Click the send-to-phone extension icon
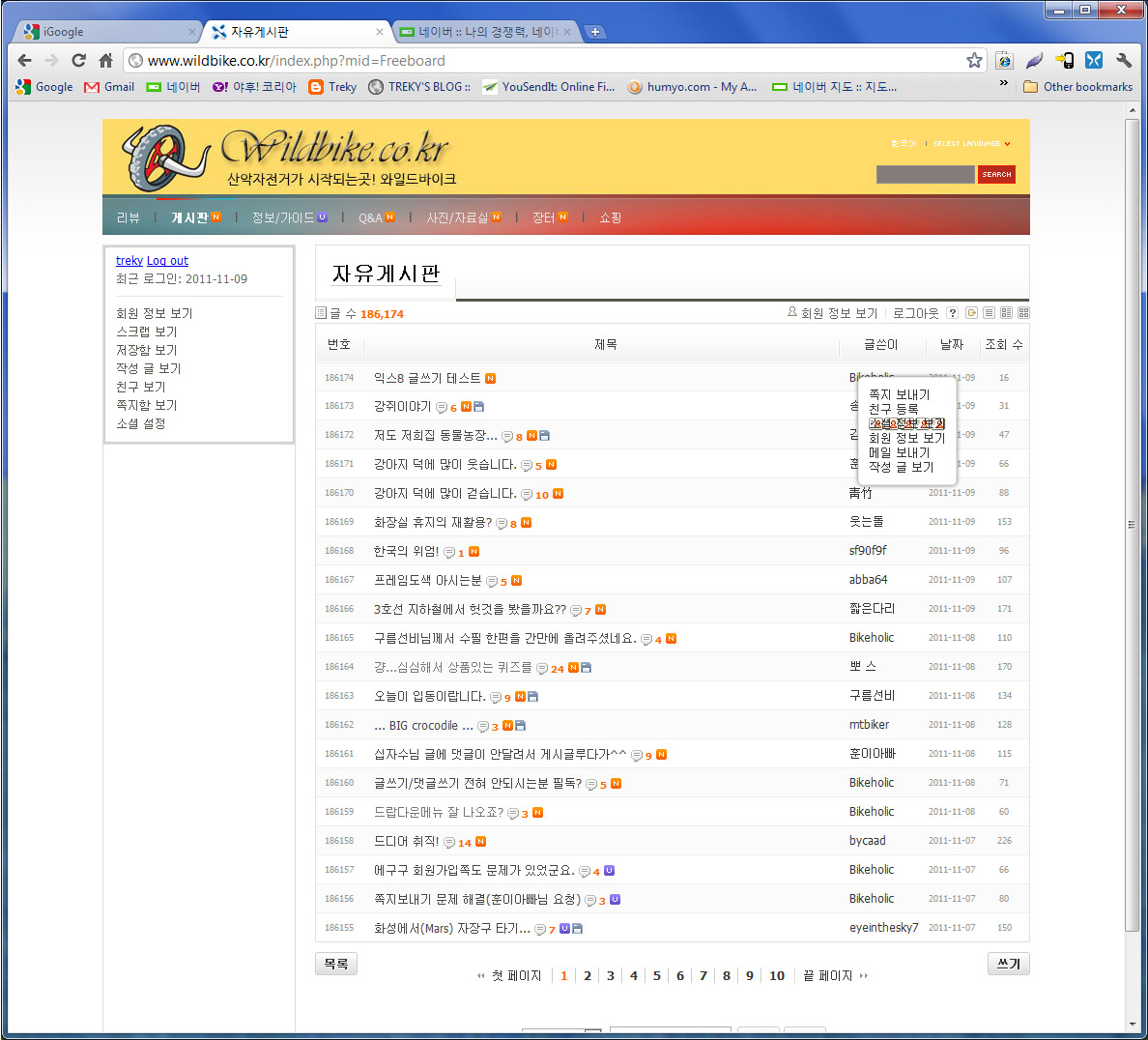 pyautogui.click(x=1064, y=60)
